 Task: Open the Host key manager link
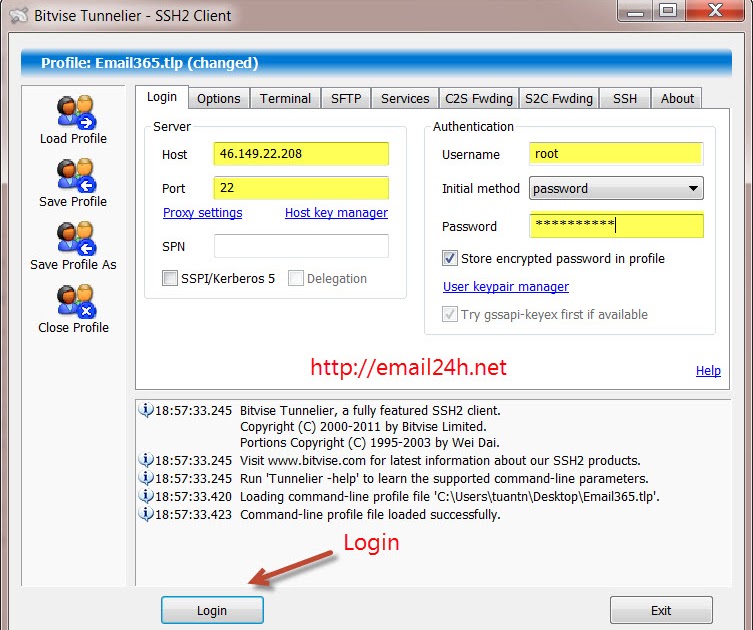336,212
